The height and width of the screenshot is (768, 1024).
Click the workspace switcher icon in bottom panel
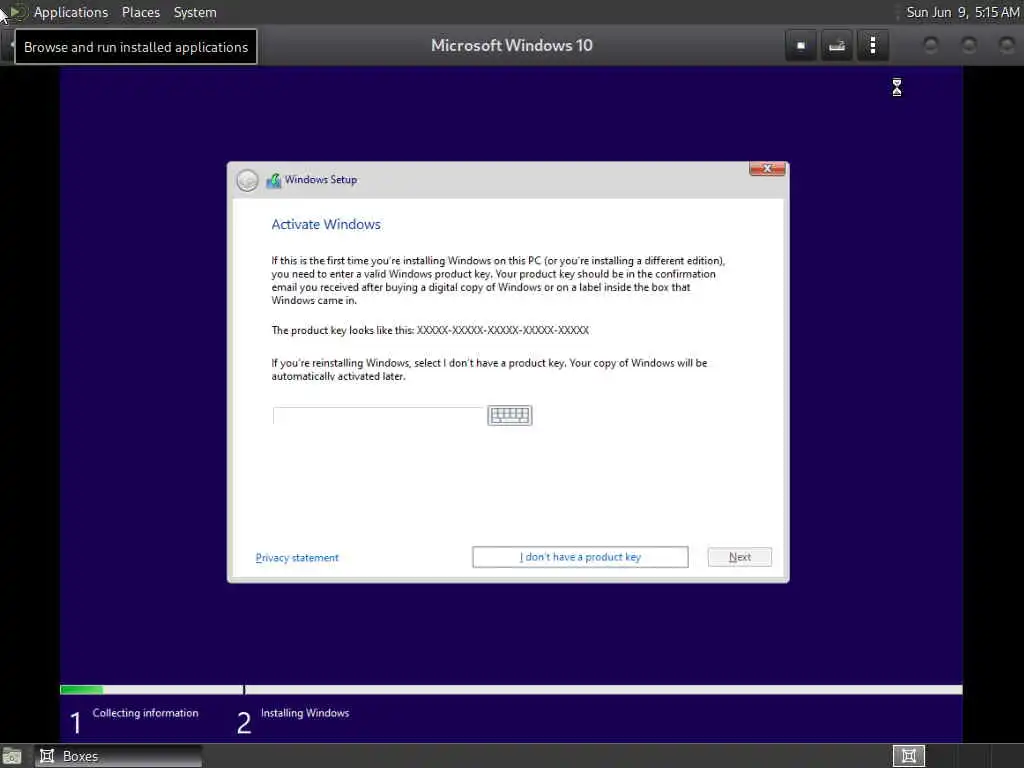pos(908,756)
